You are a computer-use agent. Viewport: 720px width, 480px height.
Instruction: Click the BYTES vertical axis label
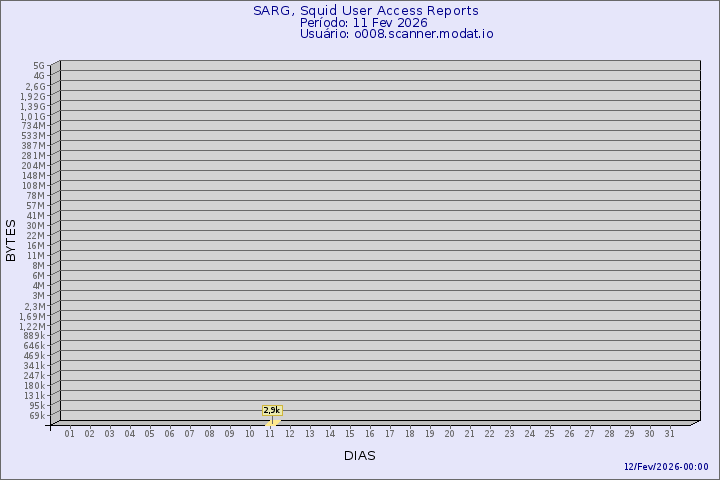coord(11,240)
